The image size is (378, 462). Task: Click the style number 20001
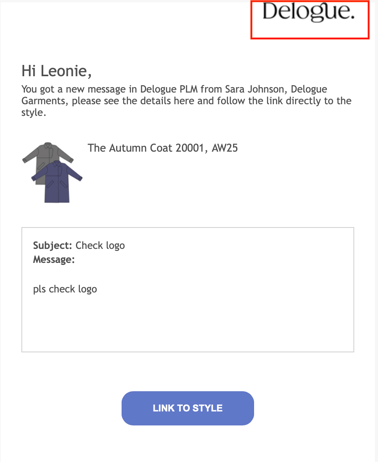[190, 148]
